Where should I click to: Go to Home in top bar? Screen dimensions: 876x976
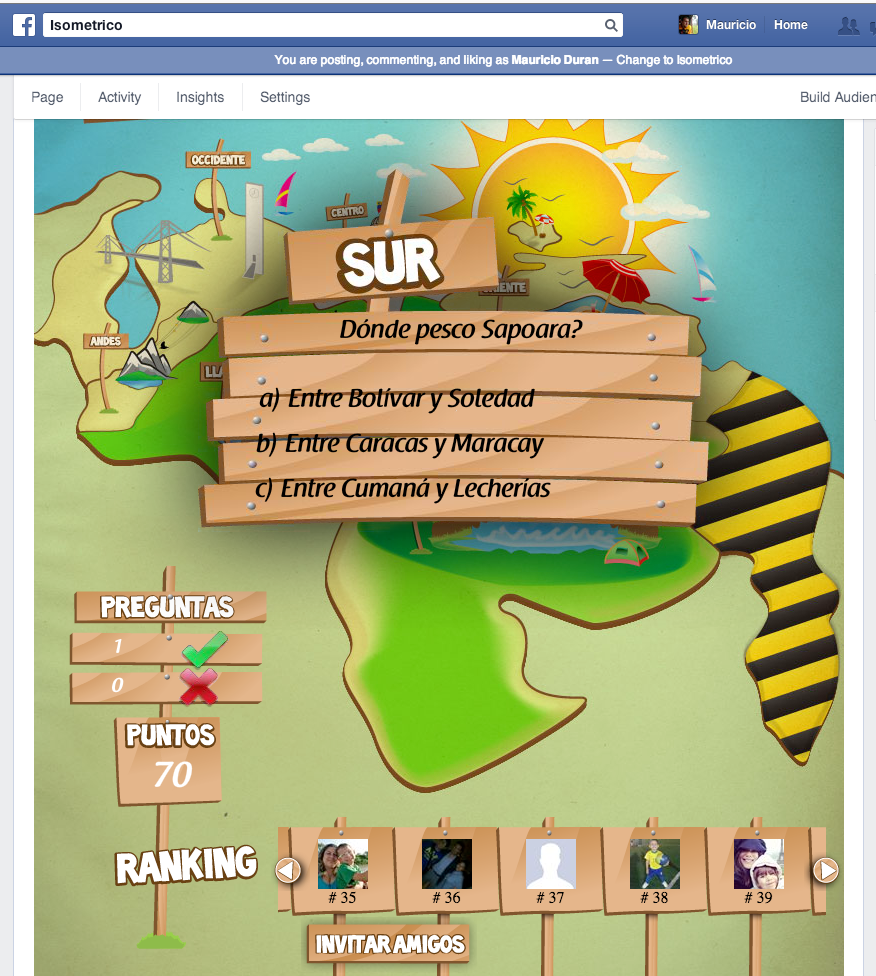(x=790, y=25)
